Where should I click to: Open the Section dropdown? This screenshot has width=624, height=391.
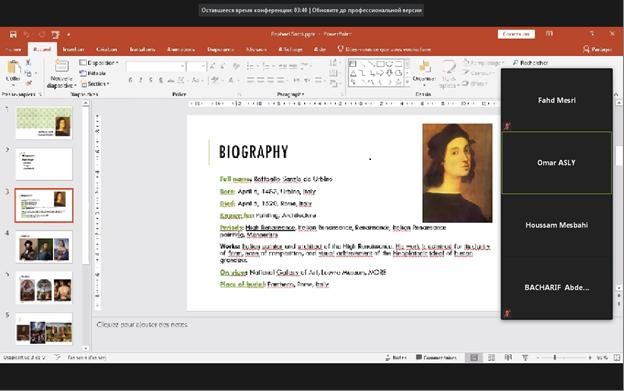96,84
